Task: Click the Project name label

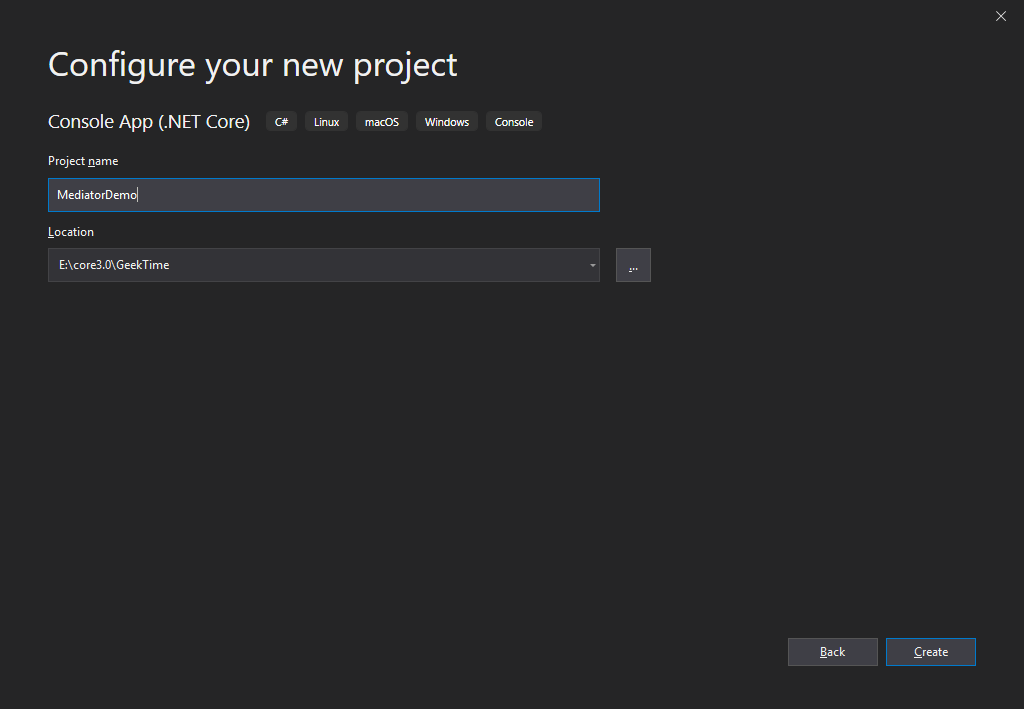Action: (x=83, y=161)
